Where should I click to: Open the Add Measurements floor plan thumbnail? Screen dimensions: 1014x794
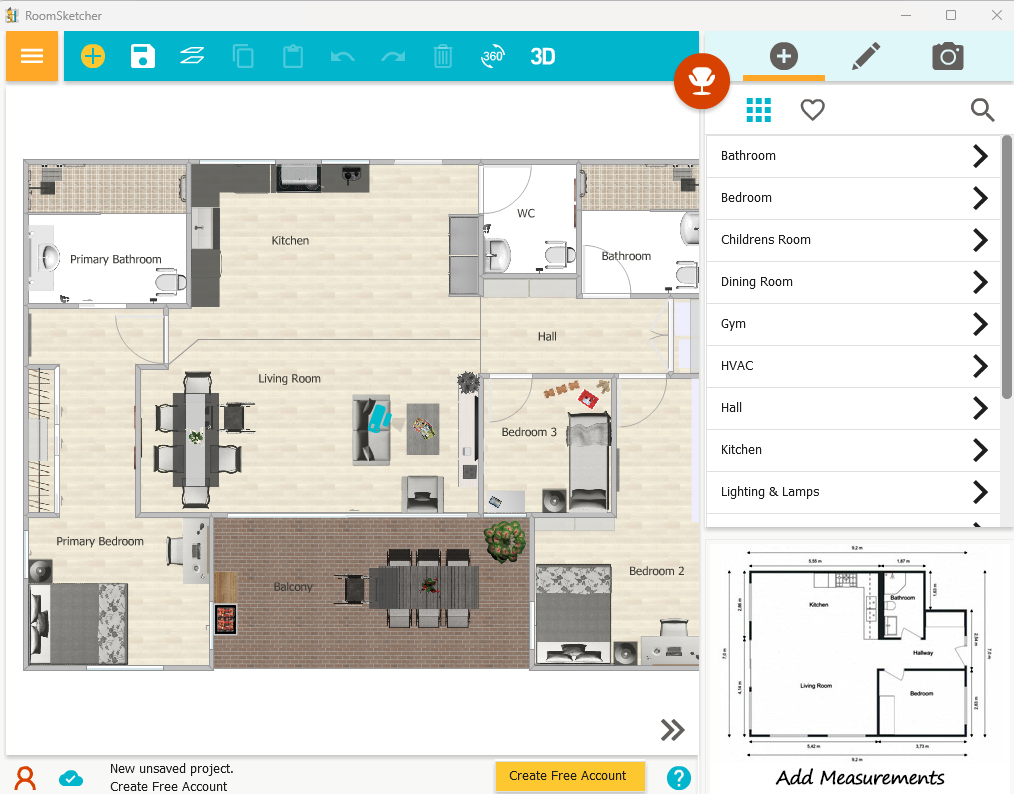pos(859,667)
